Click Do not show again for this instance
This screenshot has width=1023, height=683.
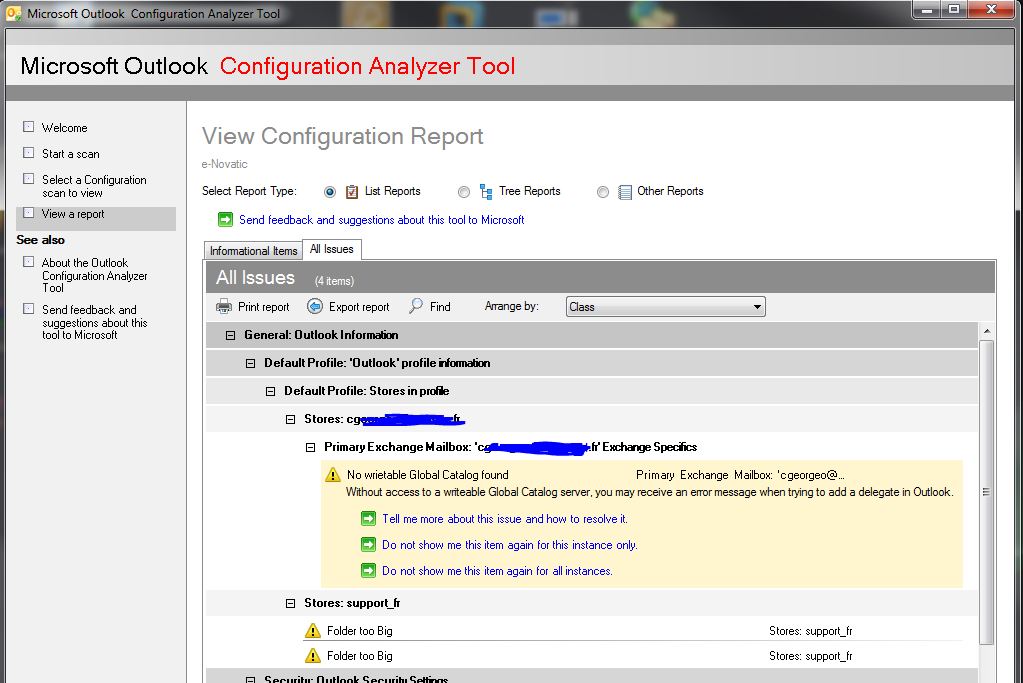pyautogui.click(x=510, y=545)
